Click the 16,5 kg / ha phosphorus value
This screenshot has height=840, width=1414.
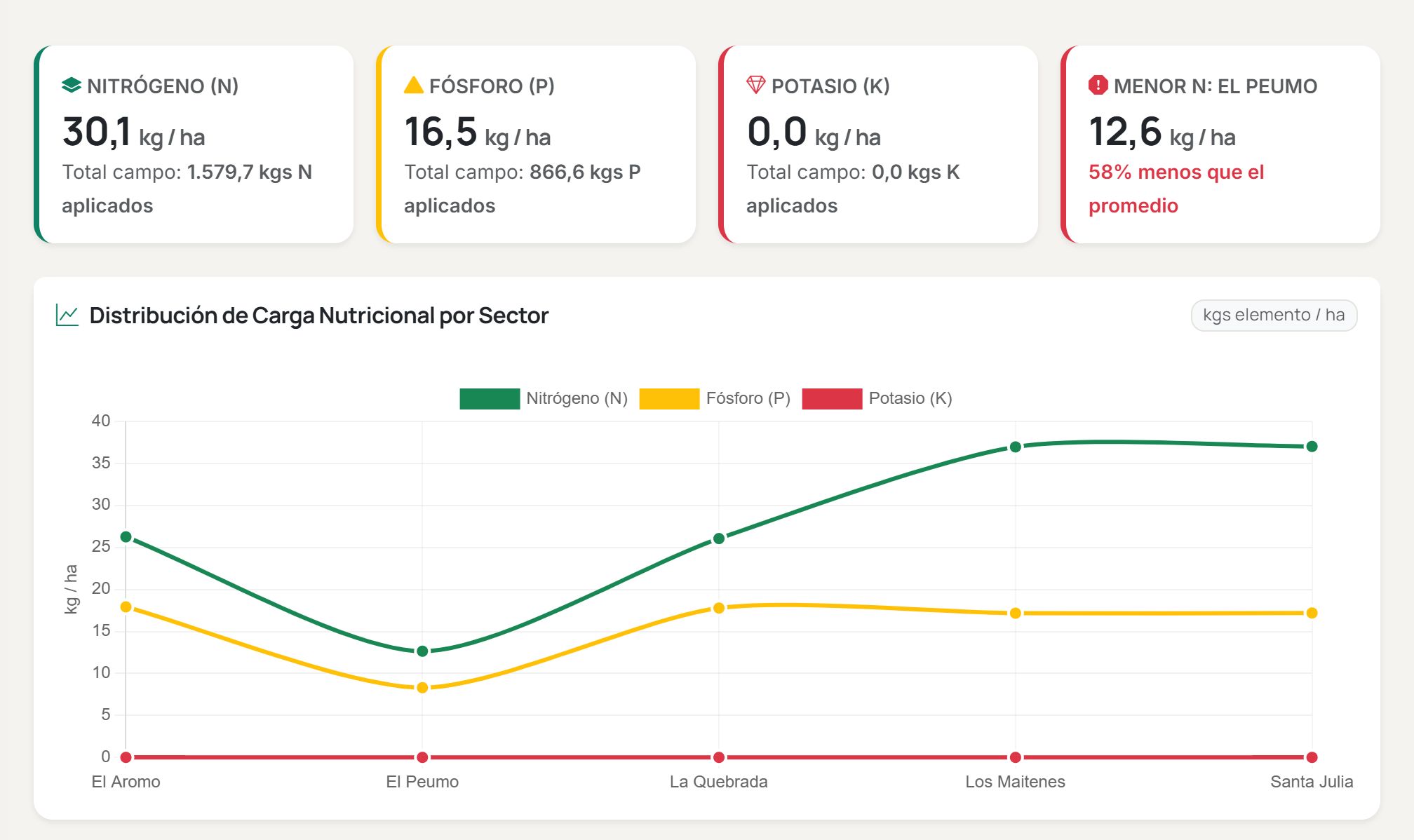tap(477, 133)
